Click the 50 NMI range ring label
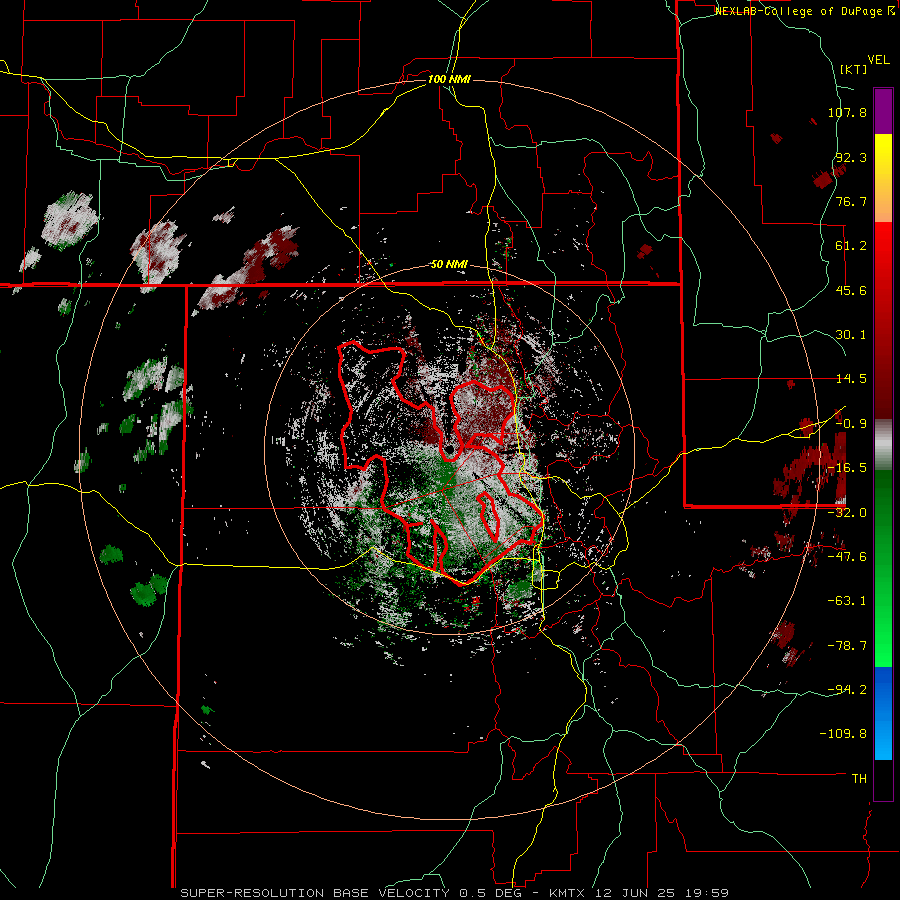900x900 pixels. (x=449, y=264)
